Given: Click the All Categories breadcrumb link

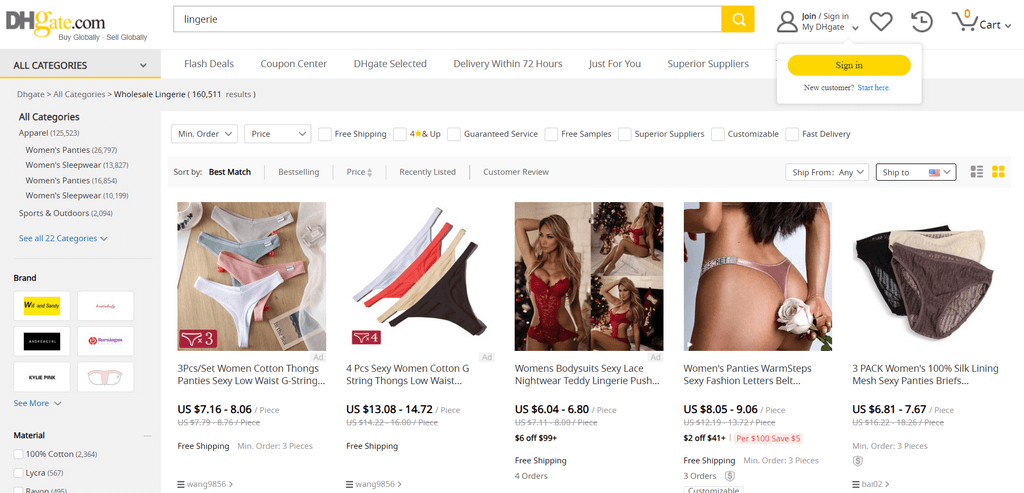Looking at the screenshot, I should tap(79, 95).
